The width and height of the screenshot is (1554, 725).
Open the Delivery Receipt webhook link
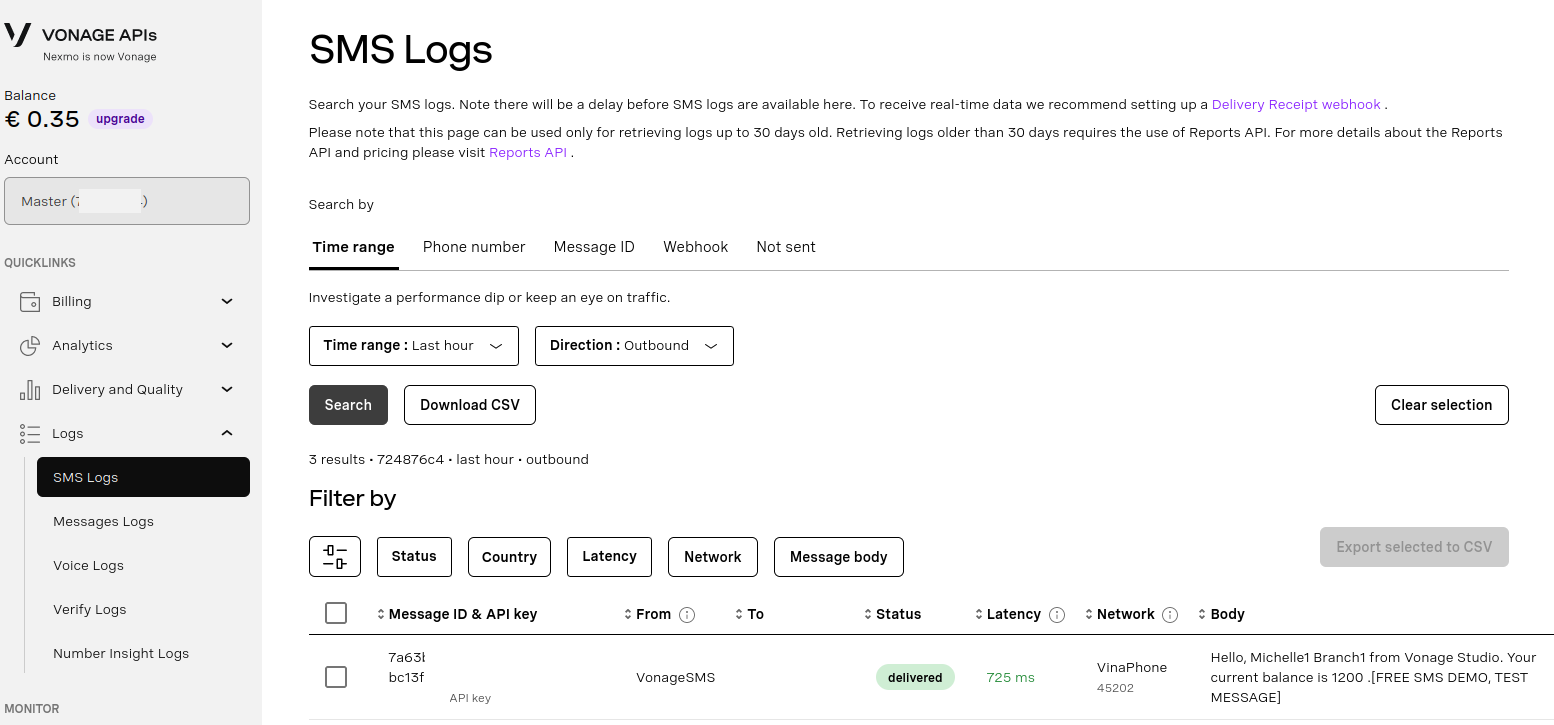coord(1296,104)
